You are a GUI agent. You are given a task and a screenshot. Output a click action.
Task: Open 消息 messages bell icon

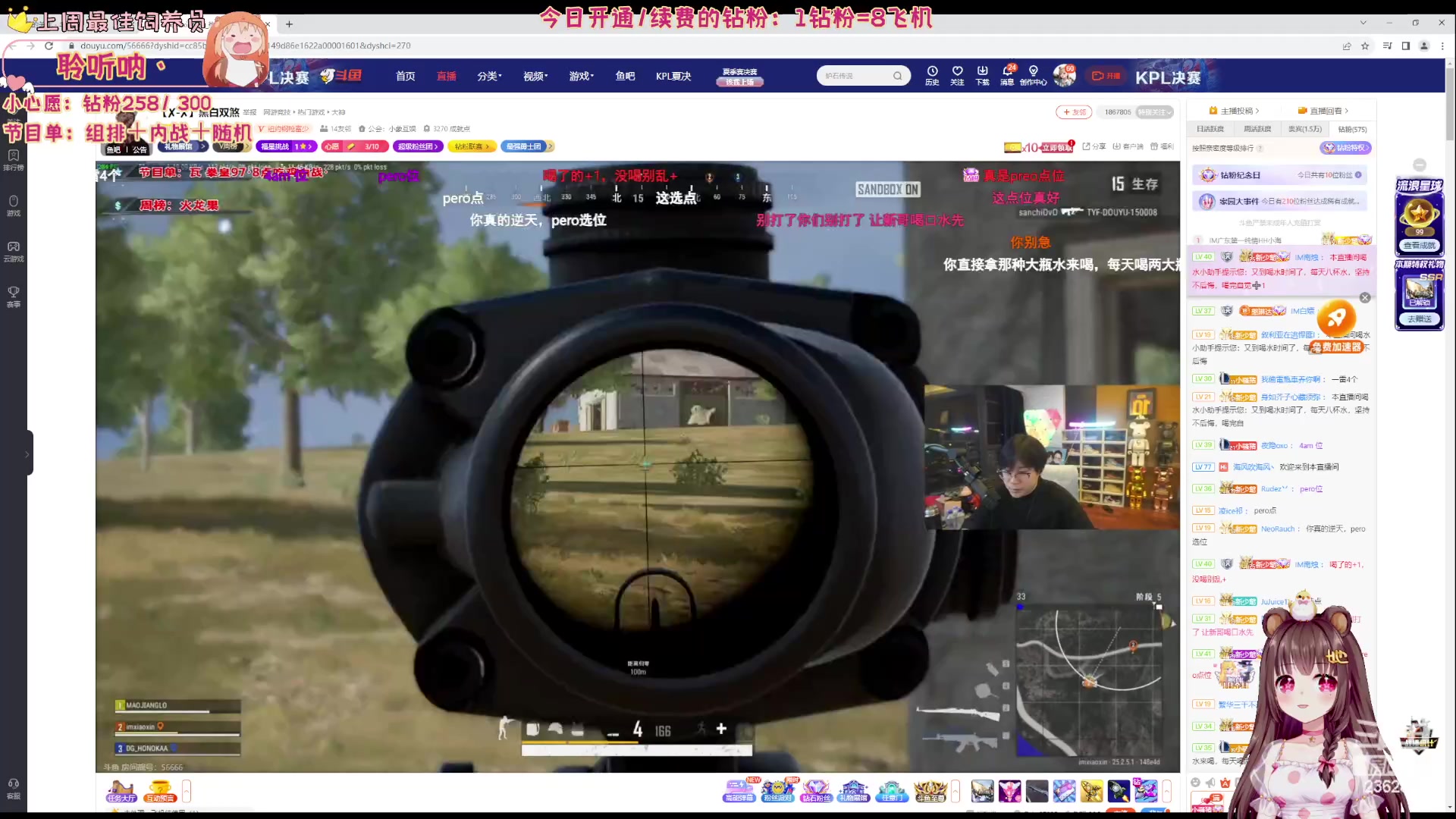pyautogui.click(x=1008, y=75)
